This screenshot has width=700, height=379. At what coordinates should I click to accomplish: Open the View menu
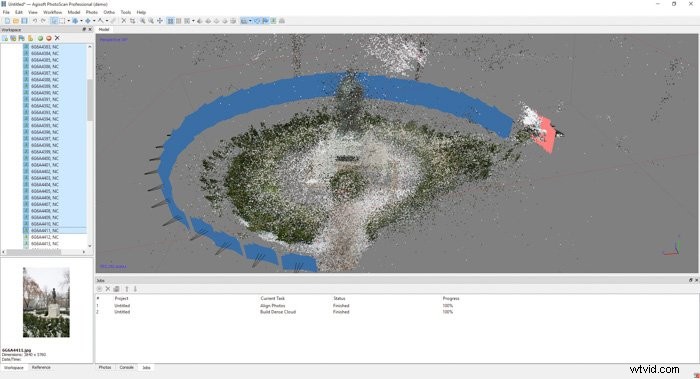(33, 12)
